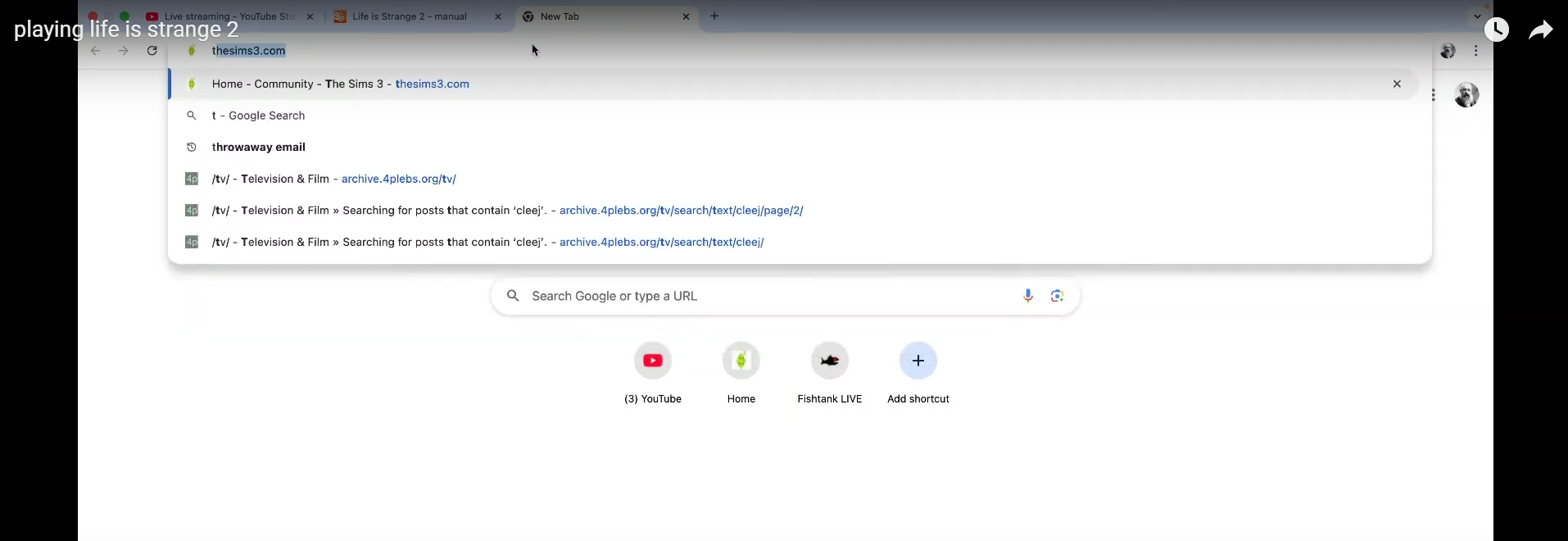Start voice search with microphone icon
Screen dimensions: 1568x541
(1027, 296)
